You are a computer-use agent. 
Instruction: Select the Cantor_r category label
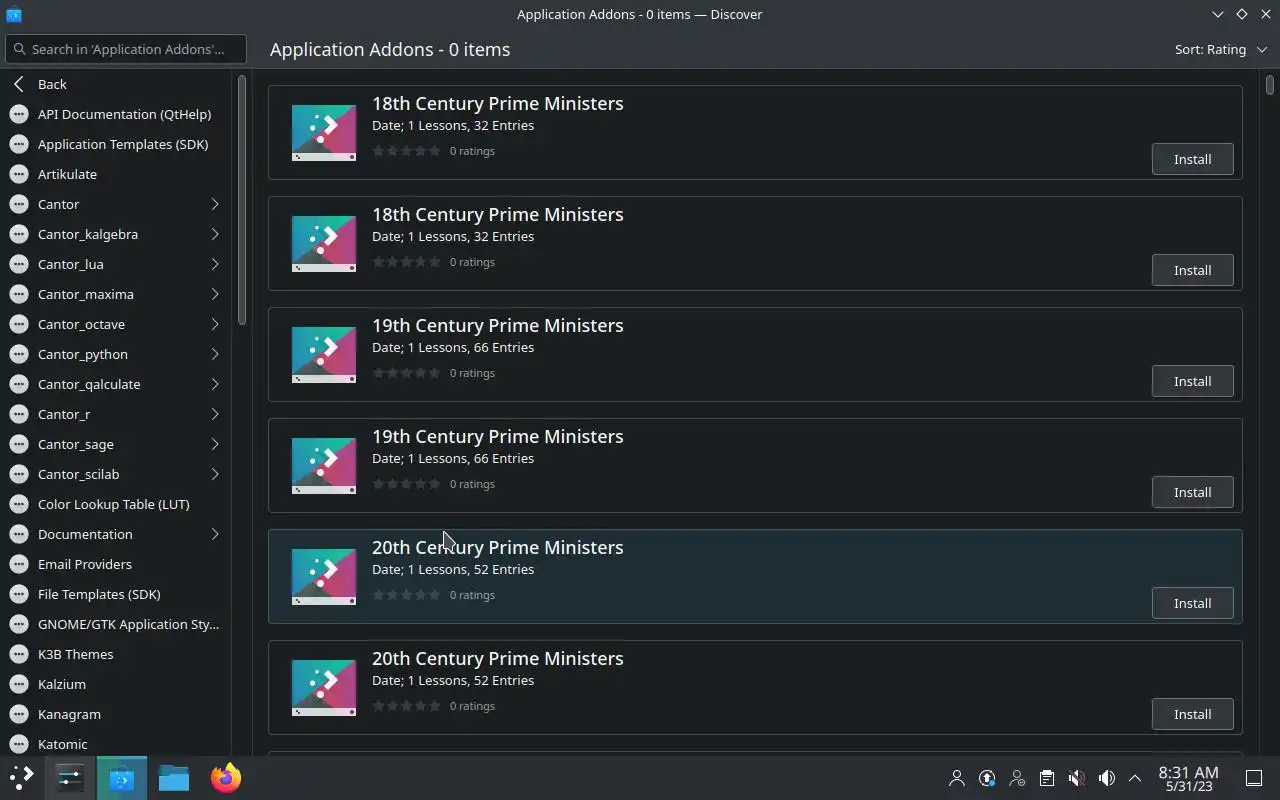pyautogui.click(x=64, y=414)
